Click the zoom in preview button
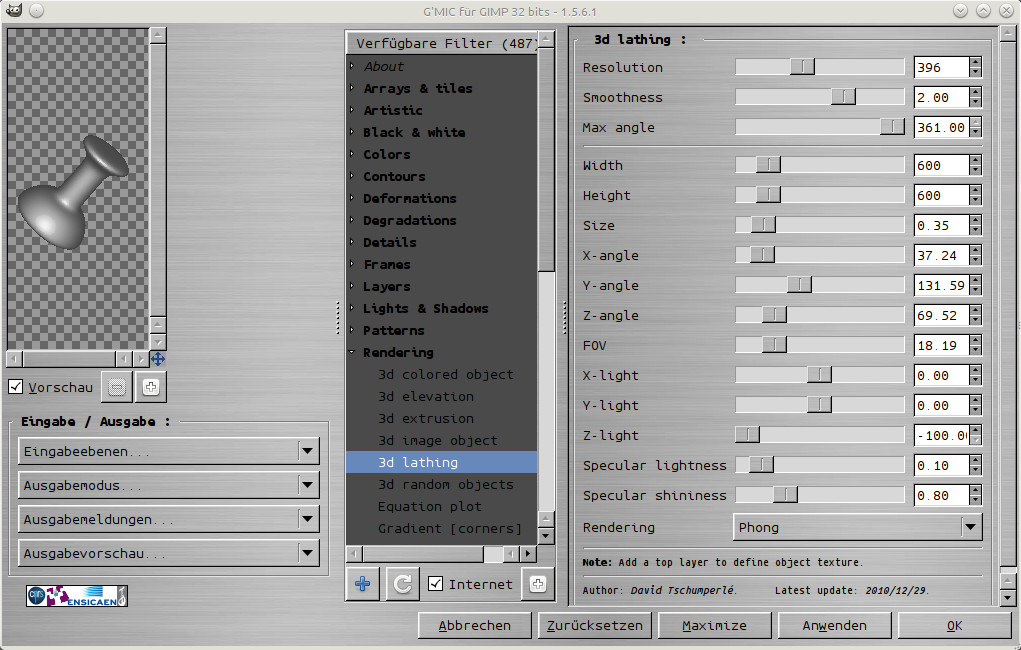 point(151,386)
